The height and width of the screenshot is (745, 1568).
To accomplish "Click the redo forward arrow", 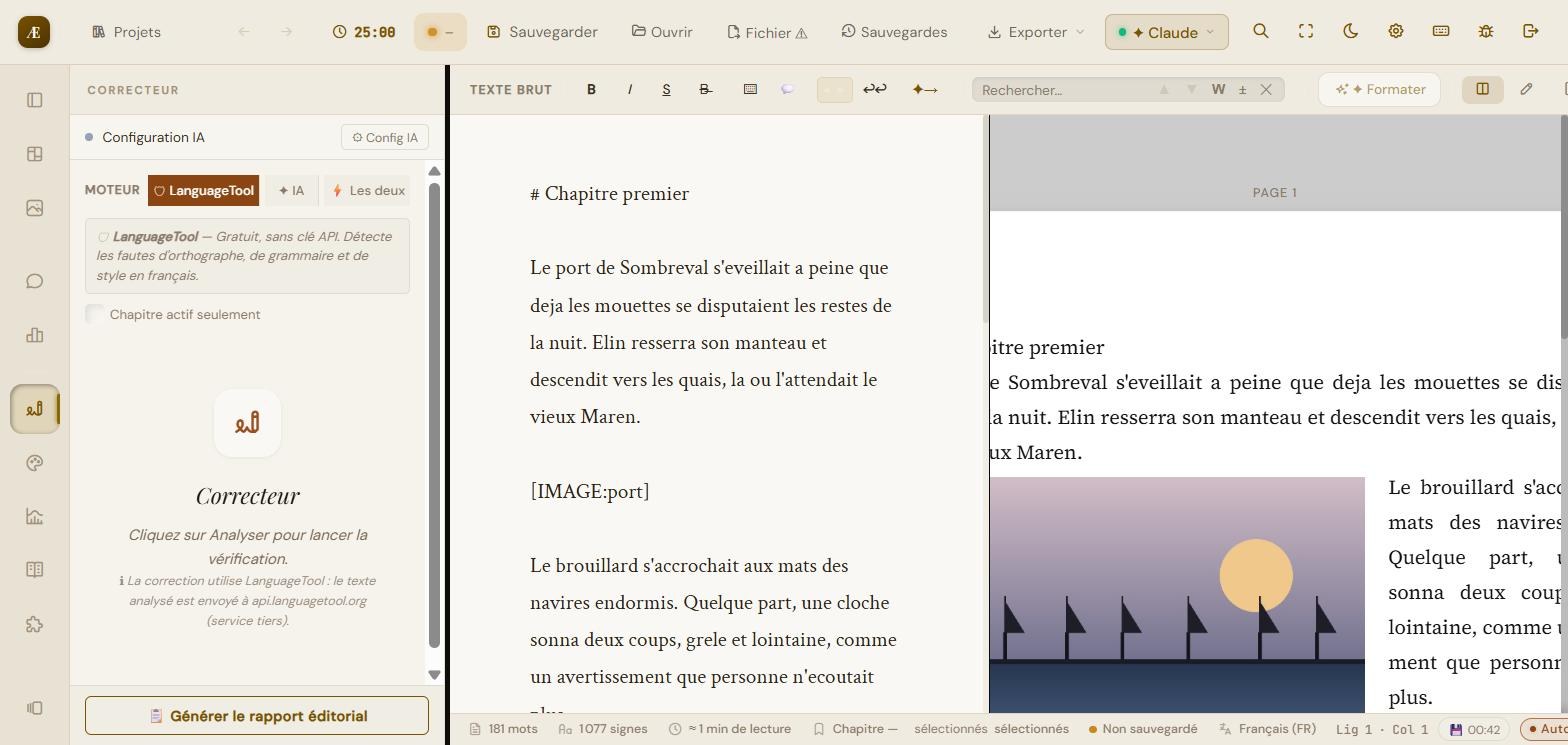I will [287, 32].
